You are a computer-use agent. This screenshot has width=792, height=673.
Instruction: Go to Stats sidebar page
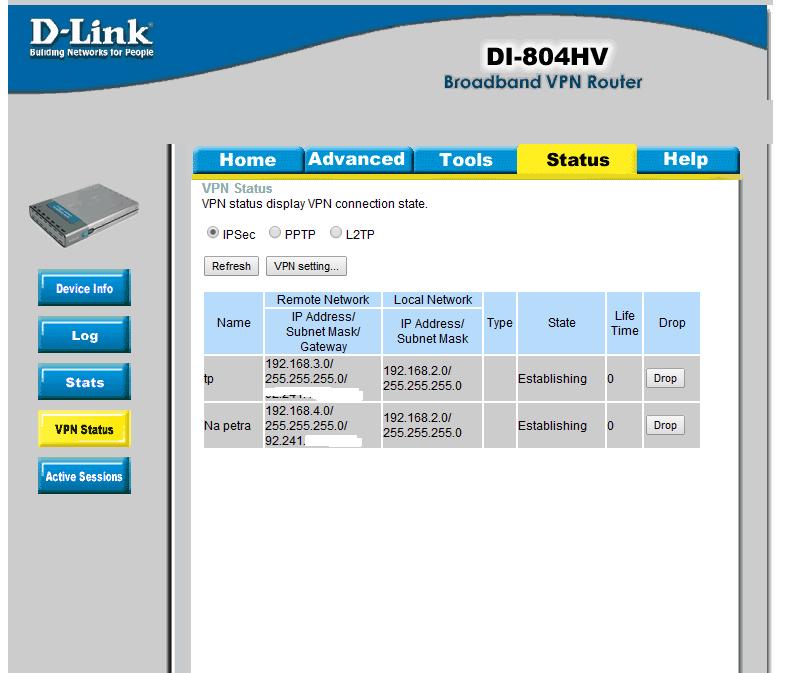pos(84,382)
